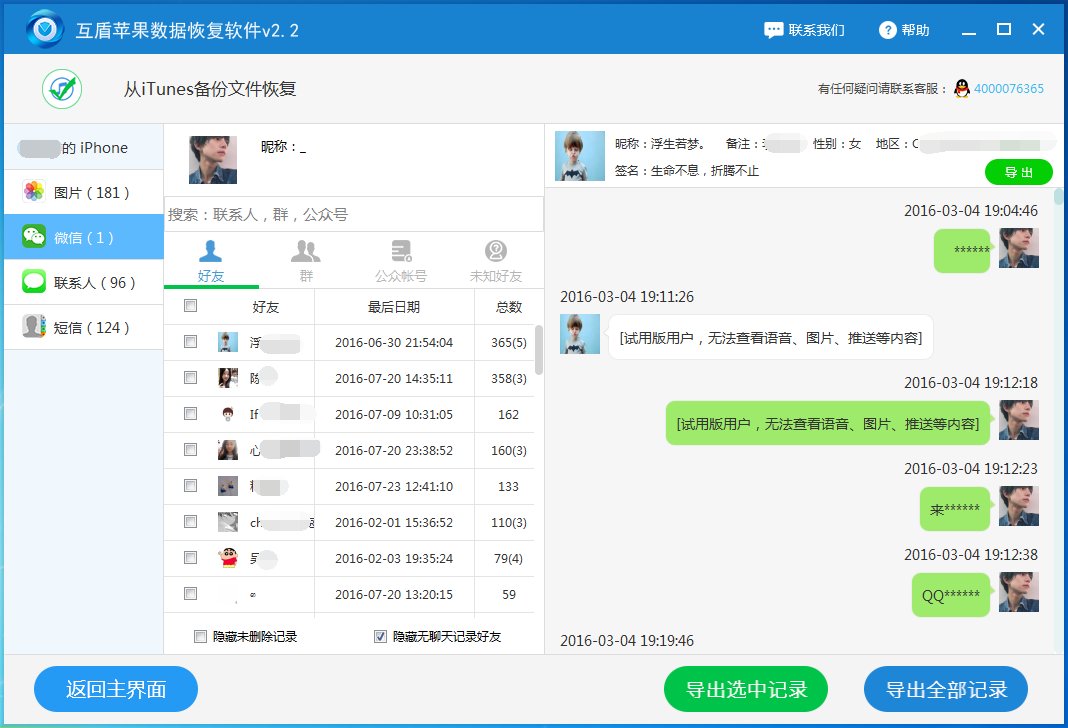Select the Photos flower icon 图片
The height and width of the screenshot is (728, 1068).
coord(33,191)
